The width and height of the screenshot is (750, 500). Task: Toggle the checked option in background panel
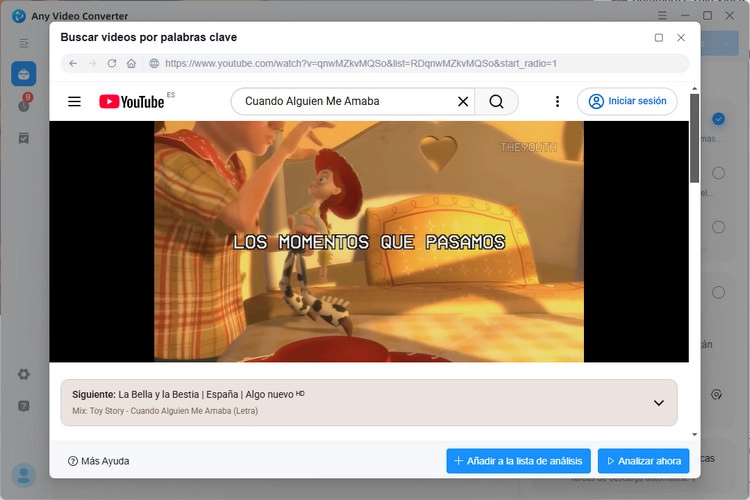pos(718,119)
